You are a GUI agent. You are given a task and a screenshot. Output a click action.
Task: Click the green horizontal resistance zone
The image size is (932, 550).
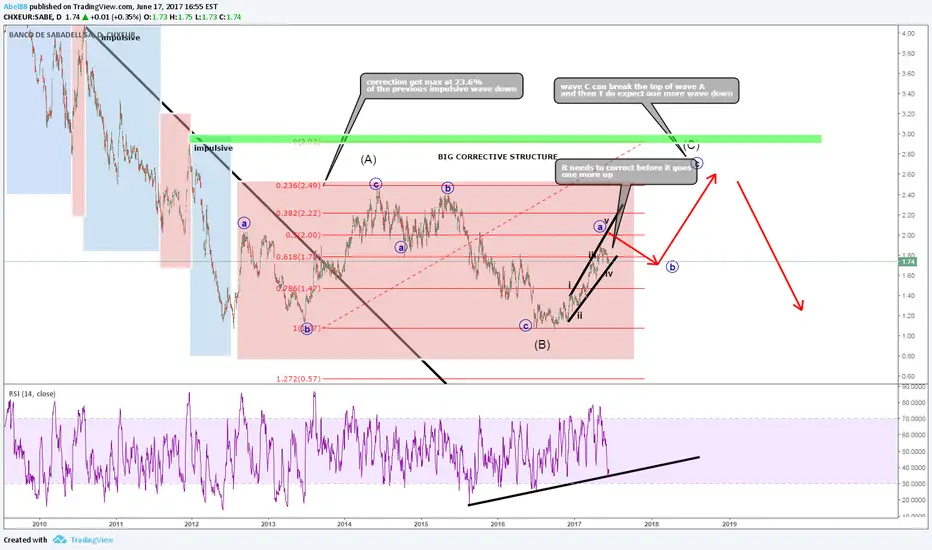(506, 139)
